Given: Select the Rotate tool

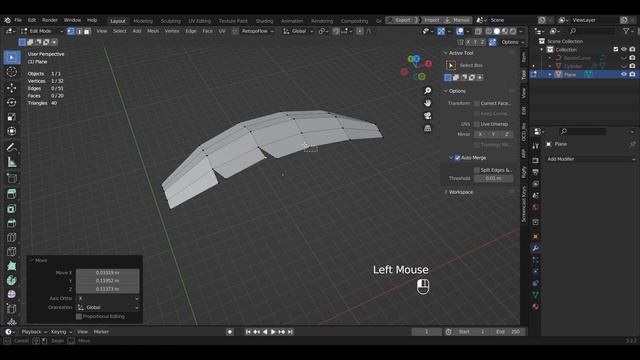Looking at the screenshot, I should tap(12, 102).
